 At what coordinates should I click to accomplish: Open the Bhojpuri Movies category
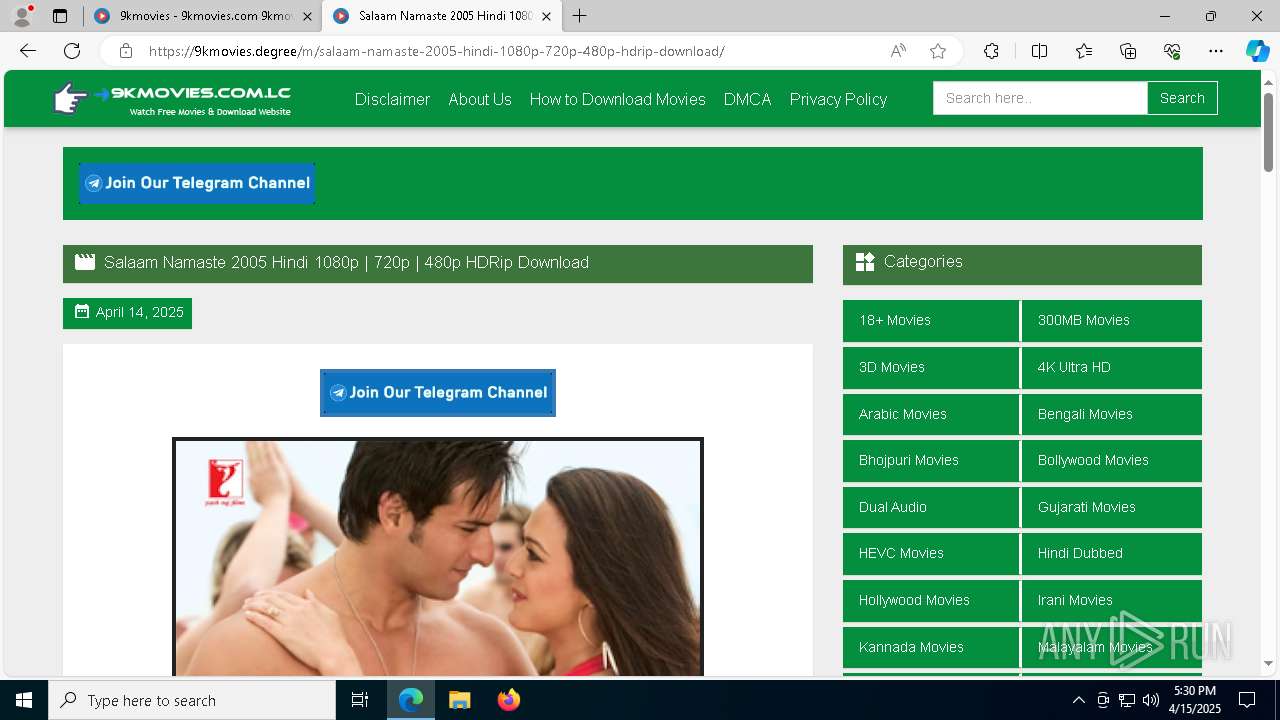click(x=931, y=461)
